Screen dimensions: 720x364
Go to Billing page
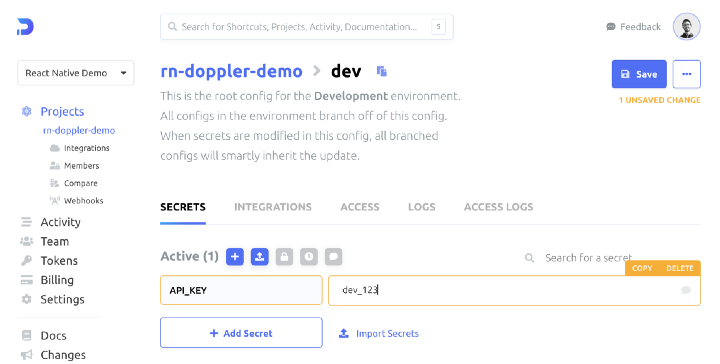(57, 280)
